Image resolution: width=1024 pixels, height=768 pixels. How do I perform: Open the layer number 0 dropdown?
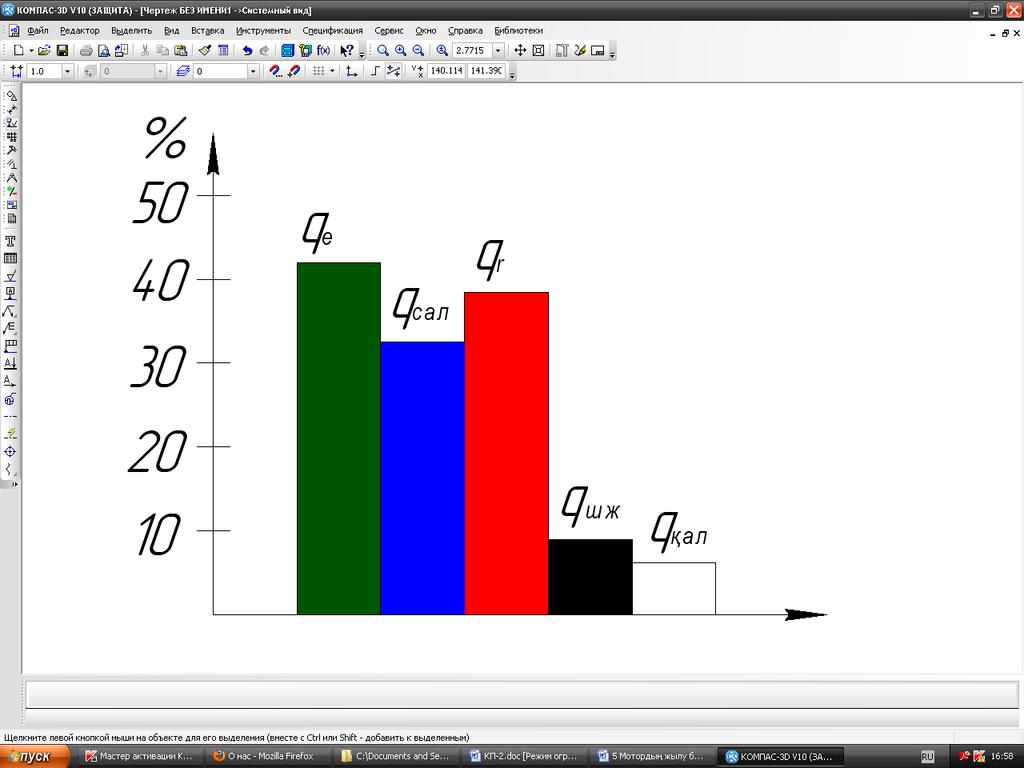click(253, 71)
